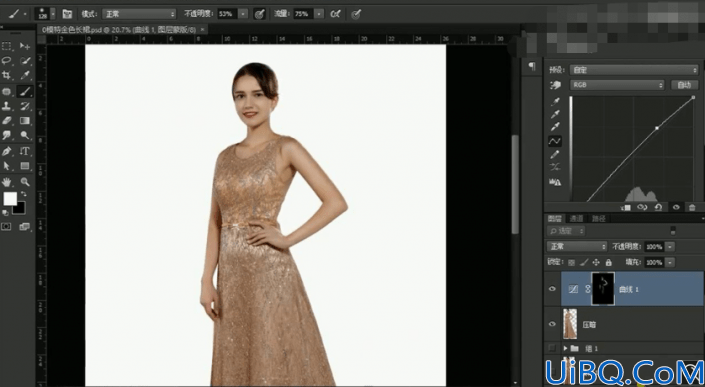Open the Curves preset dropdown
The image size is (705, 387).
[634, 70]
